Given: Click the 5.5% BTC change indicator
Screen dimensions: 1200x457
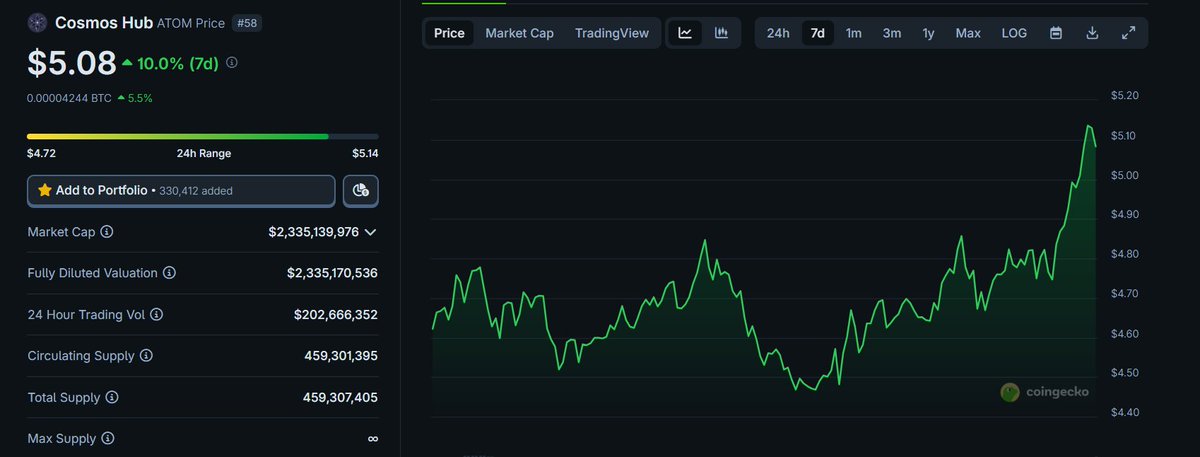Looking at the screenshot, I should pos(135,98).
